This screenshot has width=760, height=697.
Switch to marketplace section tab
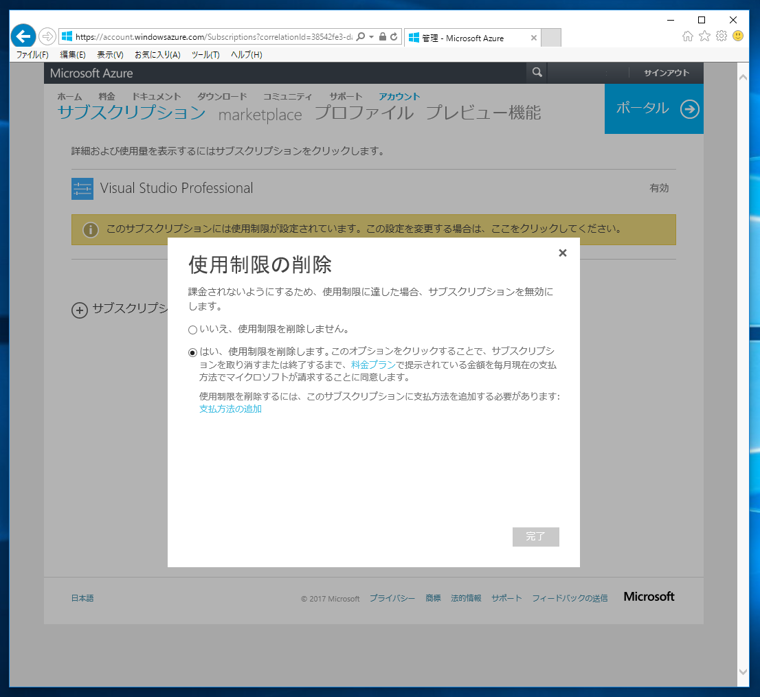click(260, 115)
